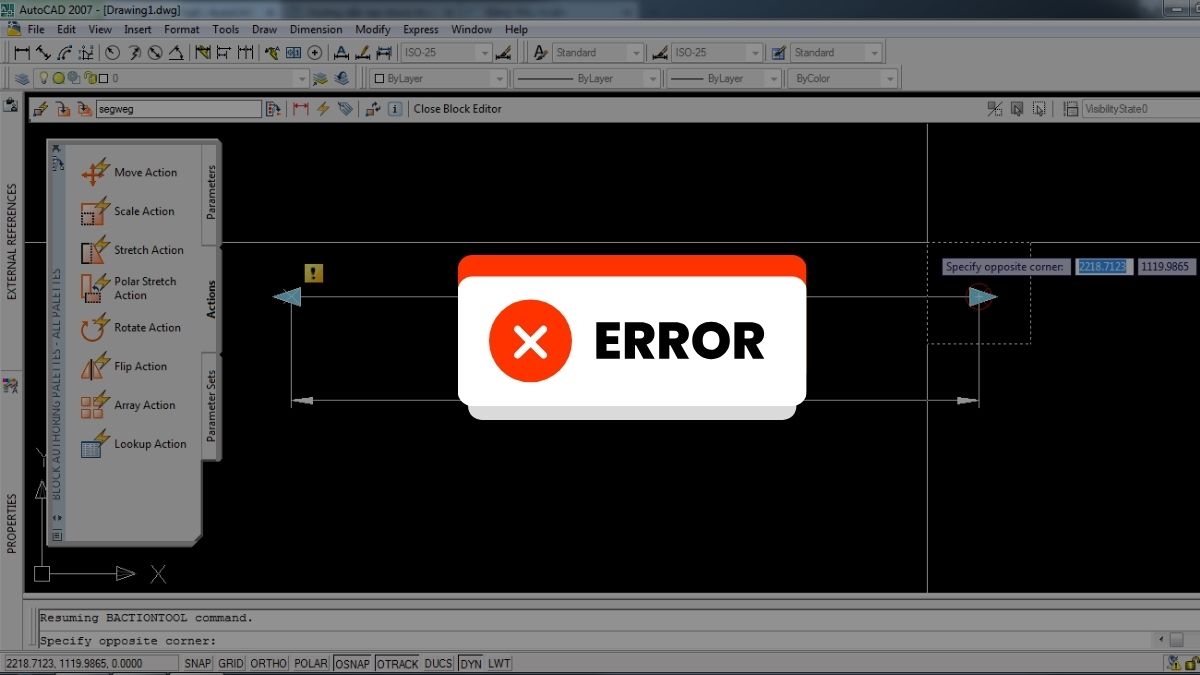Toggle LWT lineweight display
The image size is (1200, 675).
point(499,663)
